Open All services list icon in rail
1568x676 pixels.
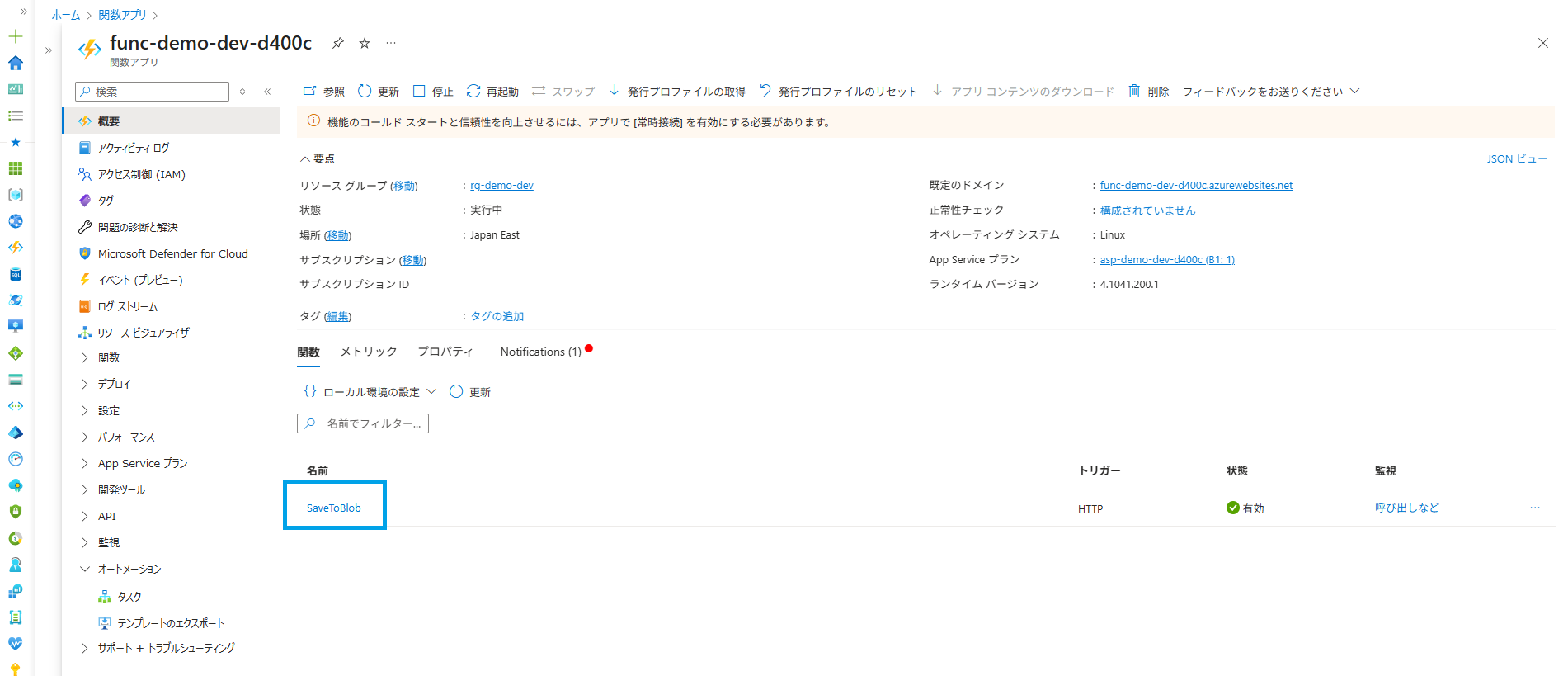(x=16, y=116)
